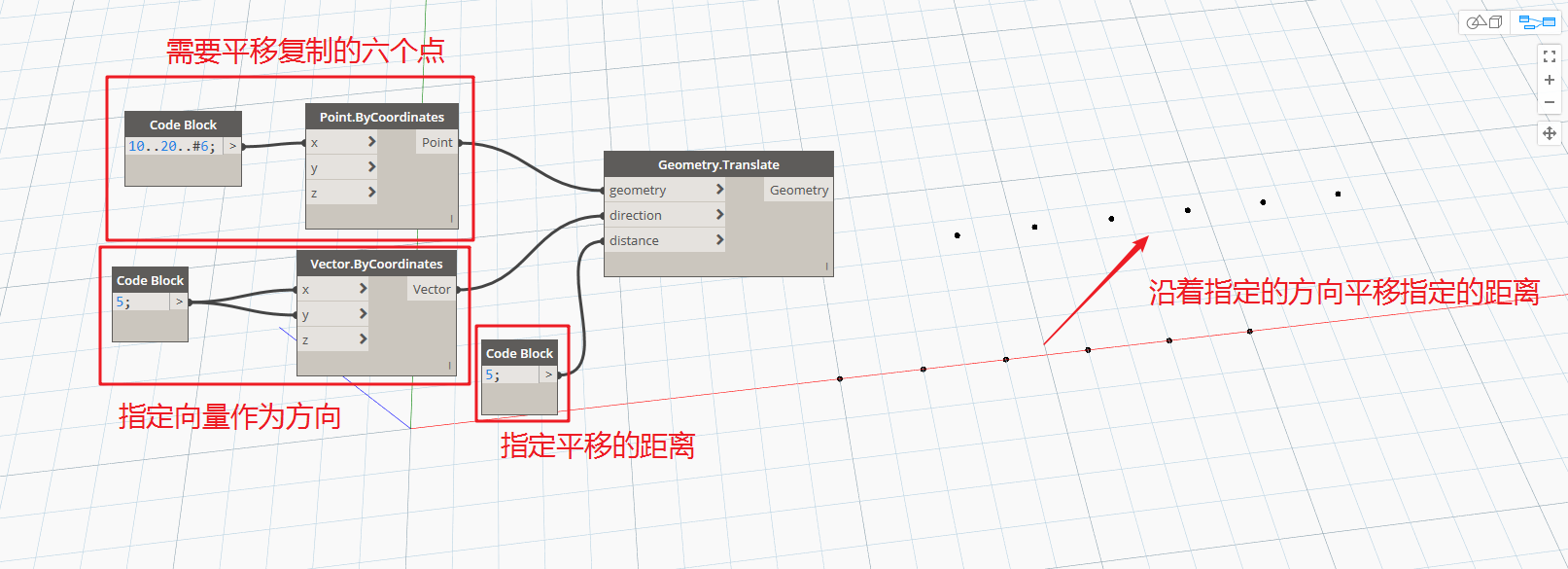Image resolution: width=1568 pixels, height=569 pixels.
Task: Click the Geometry output port
Action: [x=799, y=190]
